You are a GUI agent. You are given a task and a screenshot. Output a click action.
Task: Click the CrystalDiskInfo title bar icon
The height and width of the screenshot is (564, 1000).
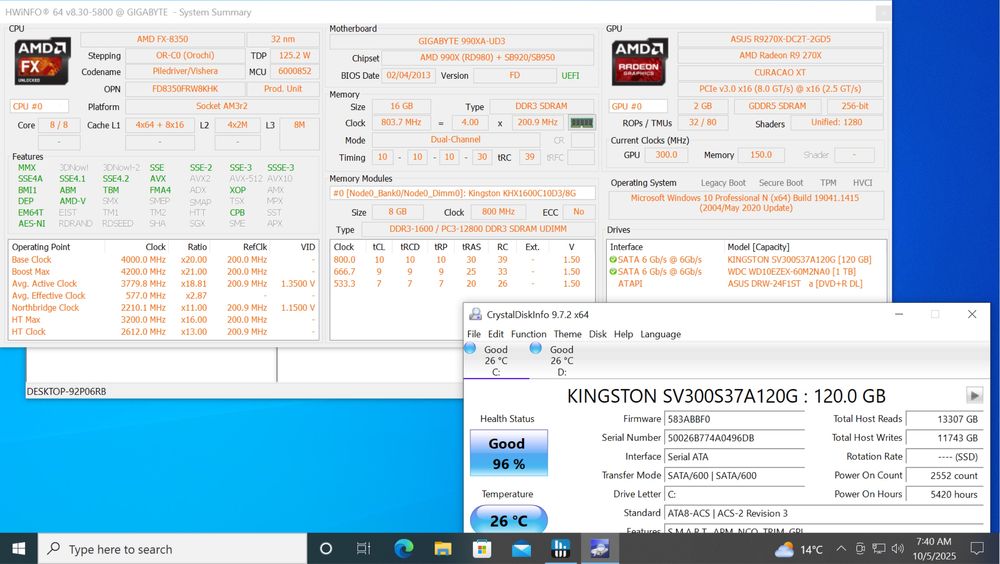(x=475, y=314)
